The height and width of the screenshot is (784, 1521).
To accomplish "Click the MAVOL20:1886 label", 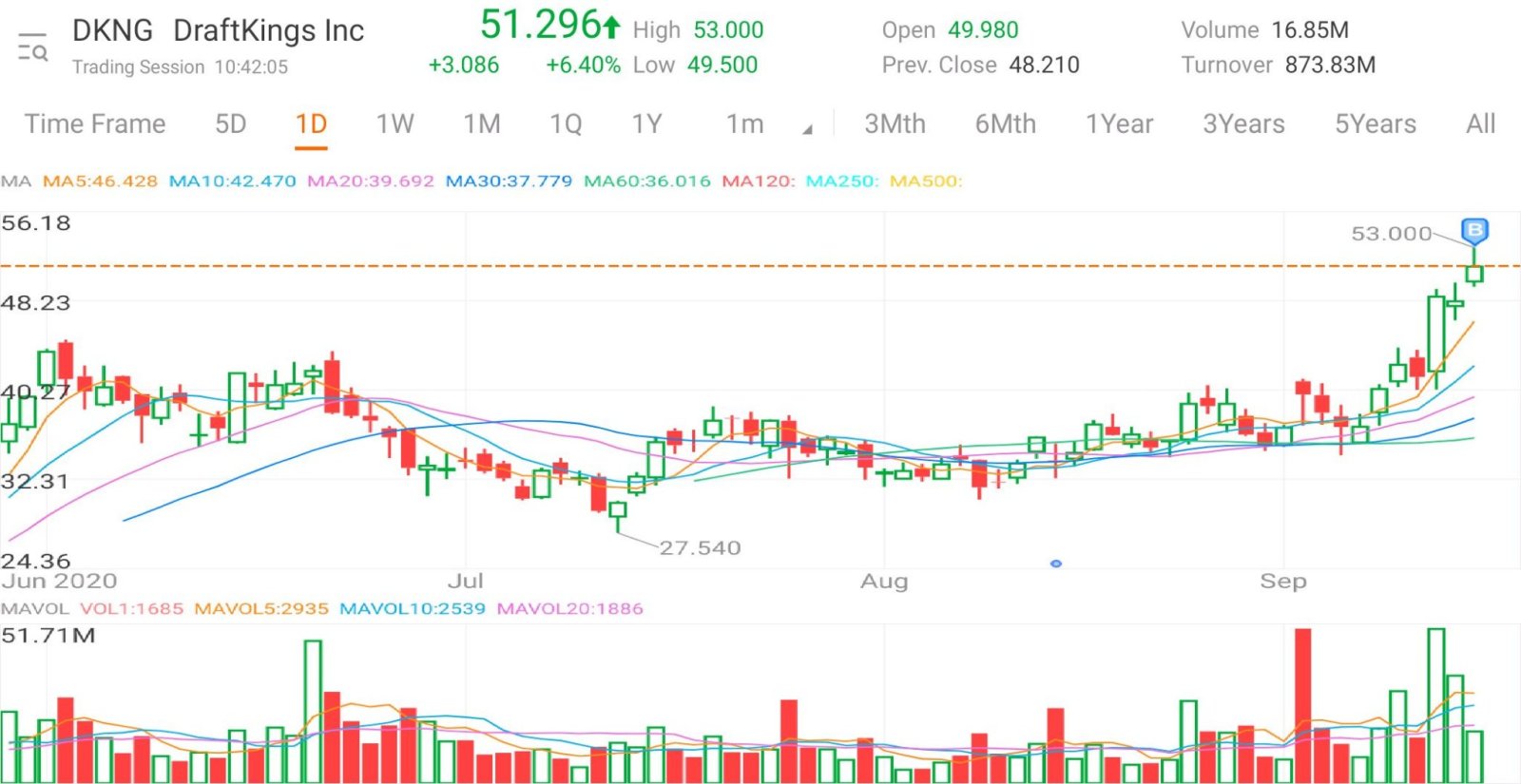I will point(569,608).
